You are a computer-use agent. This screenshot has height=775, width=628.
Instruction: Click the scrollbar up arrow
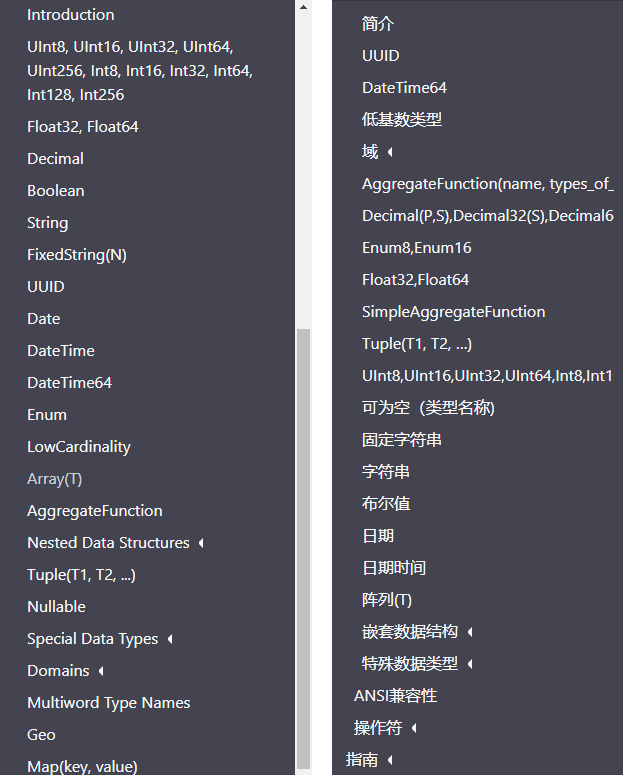click(x=303, y=7)
